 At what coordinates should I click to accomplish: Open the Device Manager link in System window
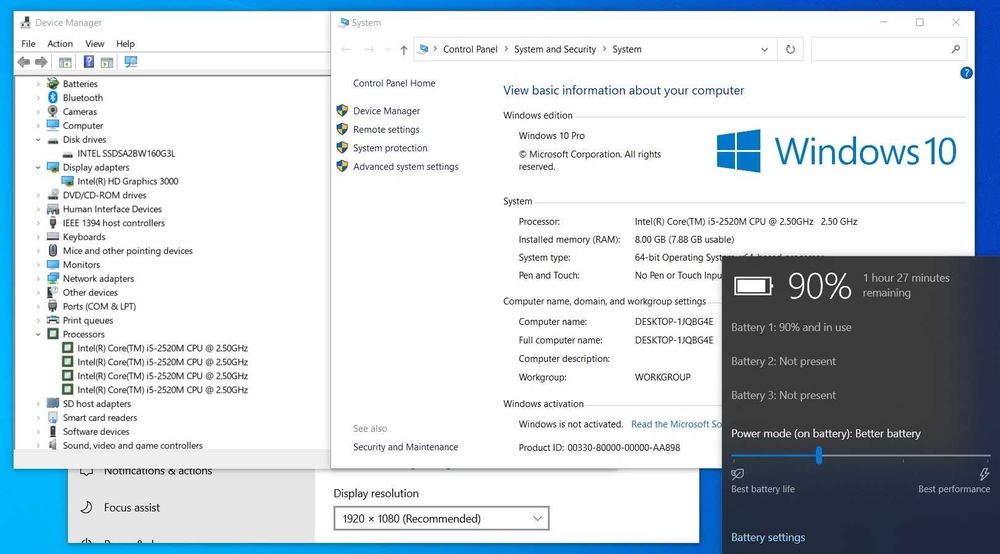tap(386, 110)
